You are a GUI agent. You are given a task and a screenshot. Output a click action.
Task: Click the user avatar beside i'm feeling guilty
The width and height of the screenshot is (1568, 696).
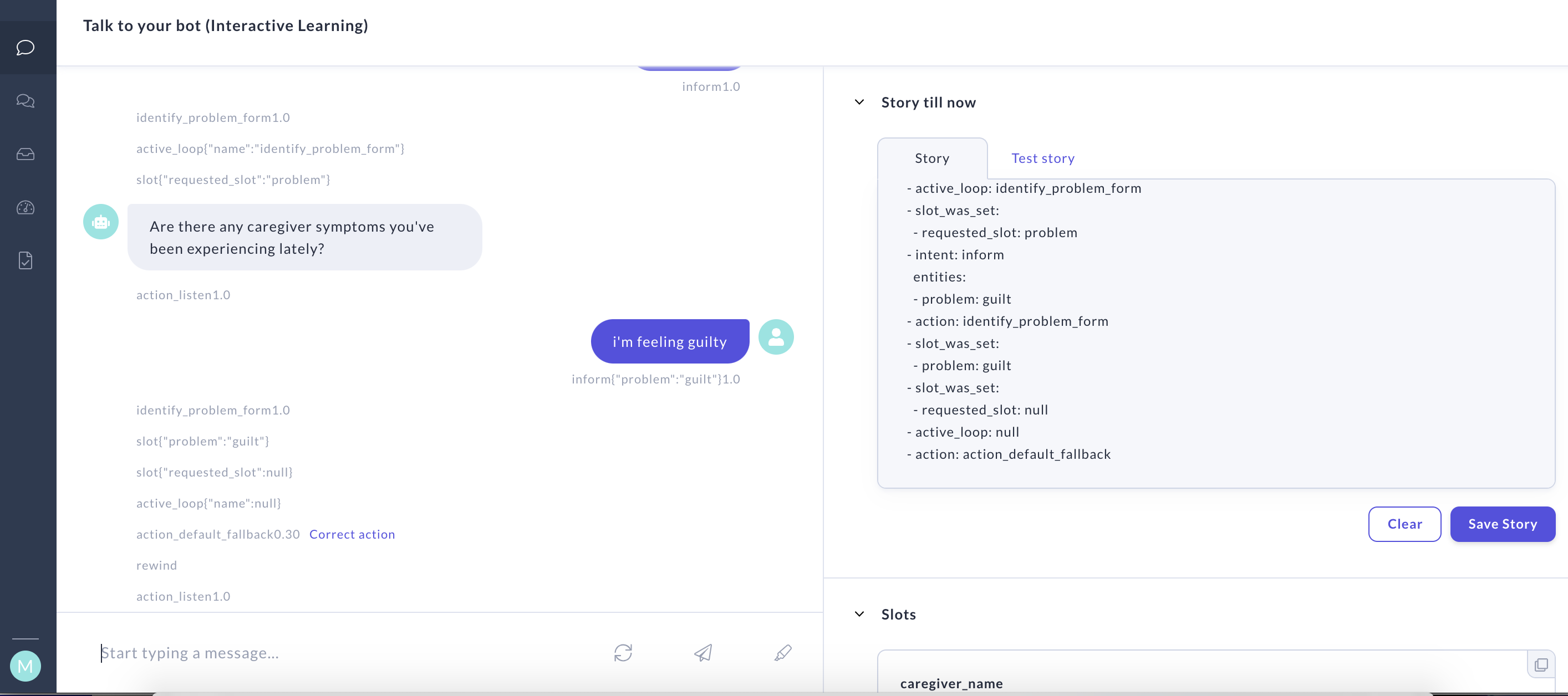pos(776,336)
